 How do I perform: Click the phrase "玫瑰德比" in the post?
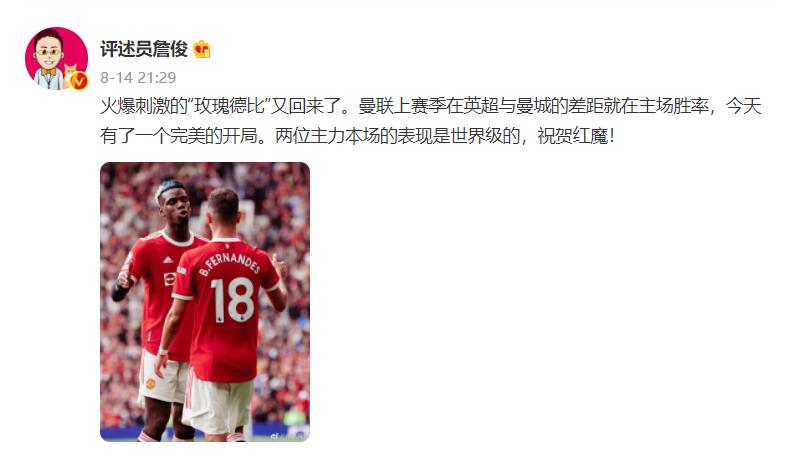tap(231, 106)
